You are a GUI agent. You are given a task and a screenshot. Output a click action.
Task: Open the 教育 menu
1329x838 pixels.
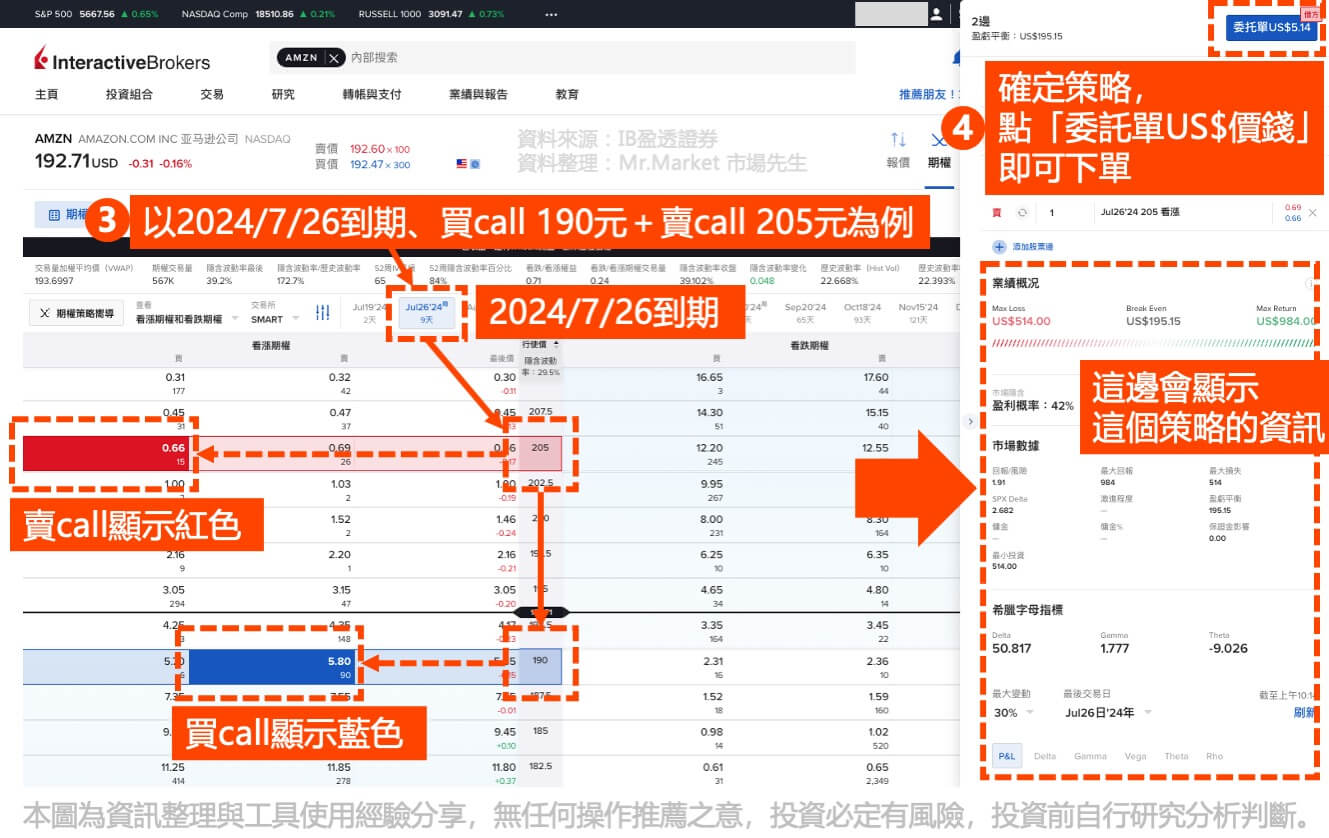click(x=567, y=94)
